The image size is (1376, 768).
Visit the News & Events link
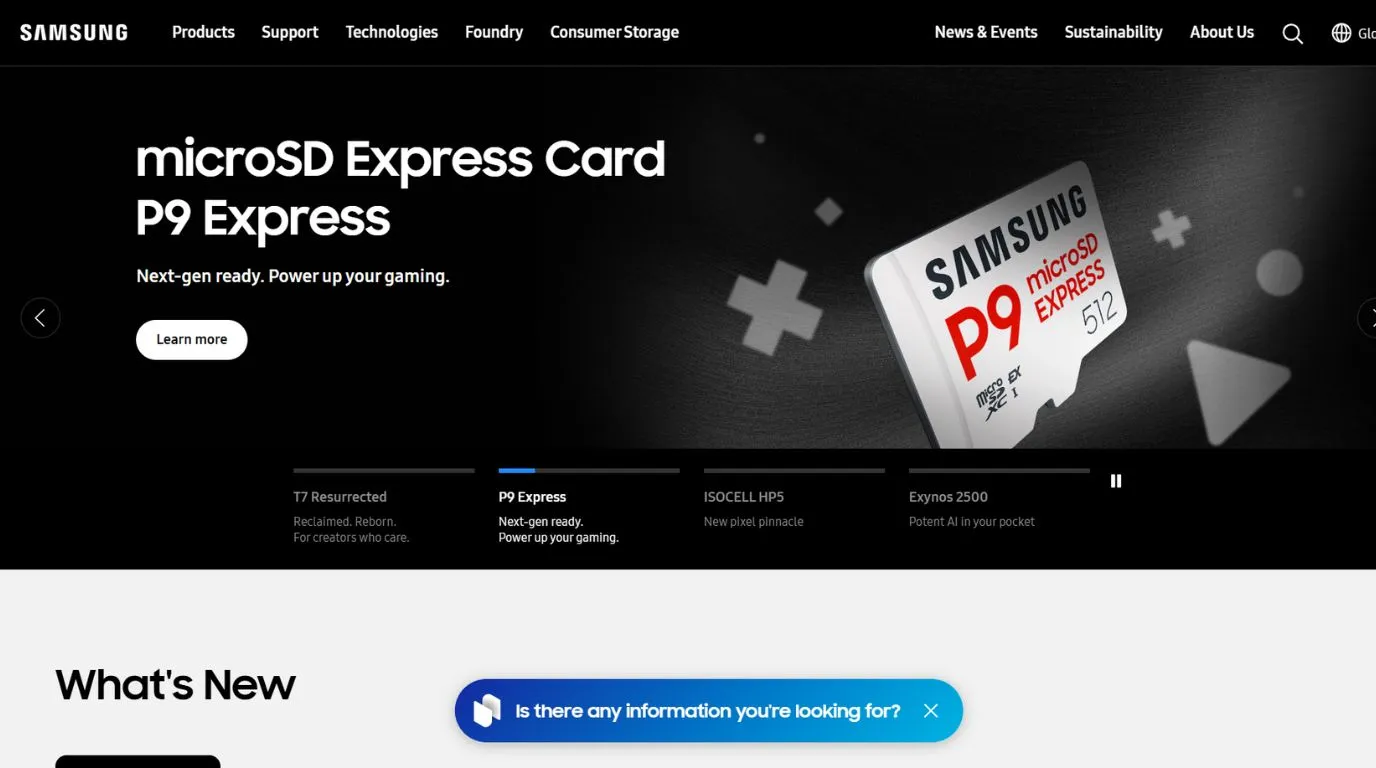coord(986,32)
